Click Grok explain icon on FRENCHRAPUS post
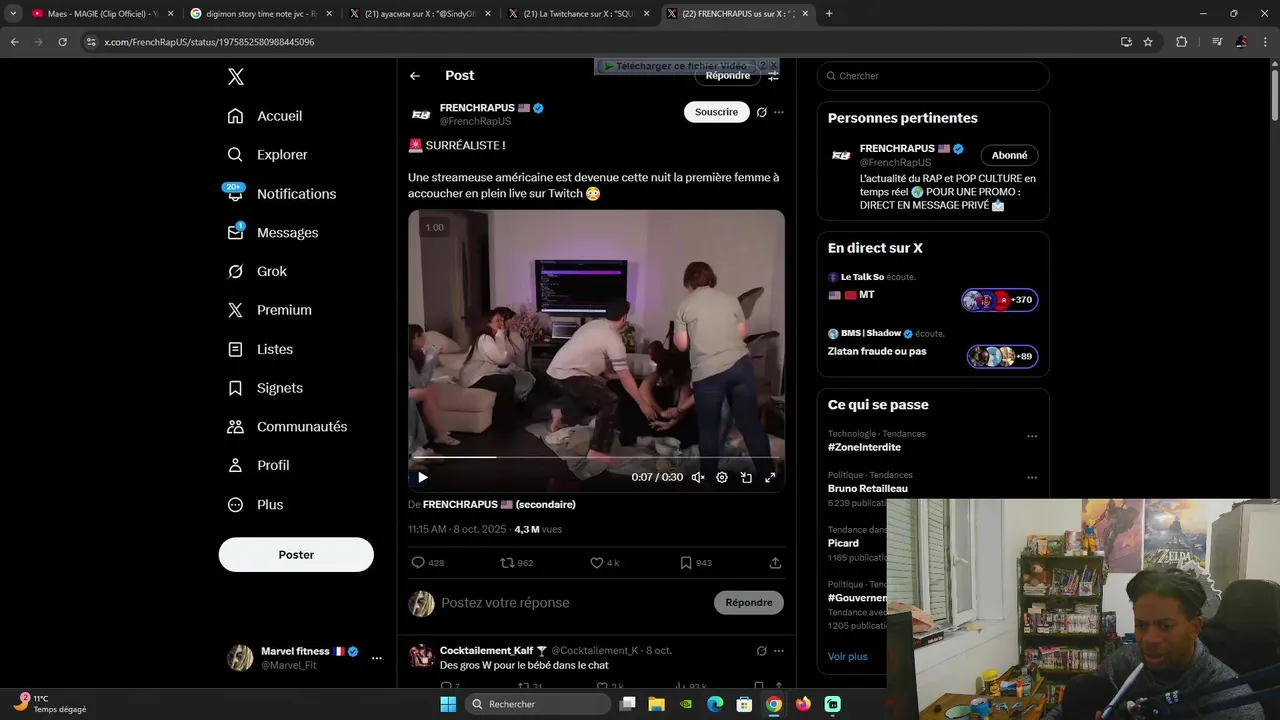 pos(761,112)
